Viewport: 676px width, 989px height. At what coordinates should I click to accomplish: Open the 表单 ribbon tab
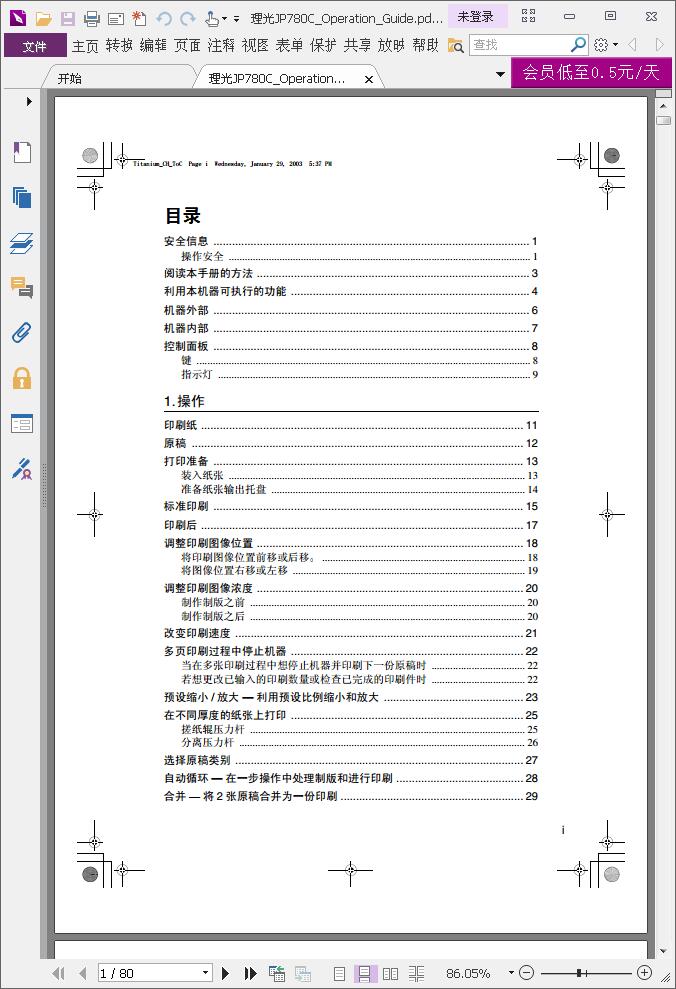289,45
